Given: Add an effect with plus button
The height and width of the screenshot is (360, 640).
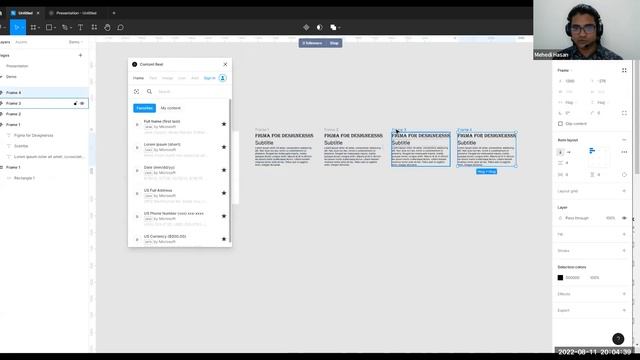Looking at the screenshot, I should coord(624,294).
